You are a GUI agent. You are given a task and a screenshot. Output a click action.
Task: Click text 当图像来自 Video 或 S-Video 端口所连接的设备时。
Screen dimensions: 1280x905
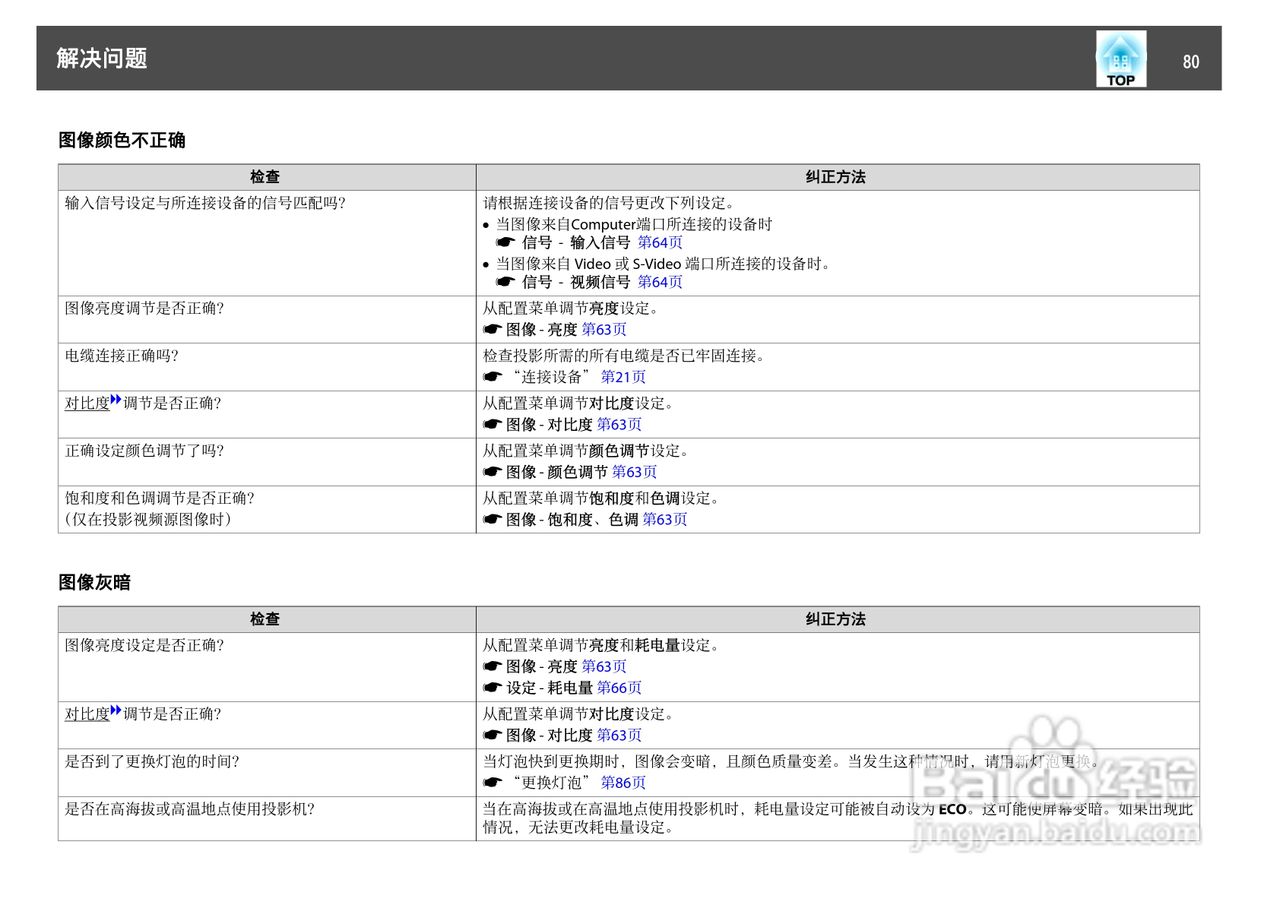663,264
